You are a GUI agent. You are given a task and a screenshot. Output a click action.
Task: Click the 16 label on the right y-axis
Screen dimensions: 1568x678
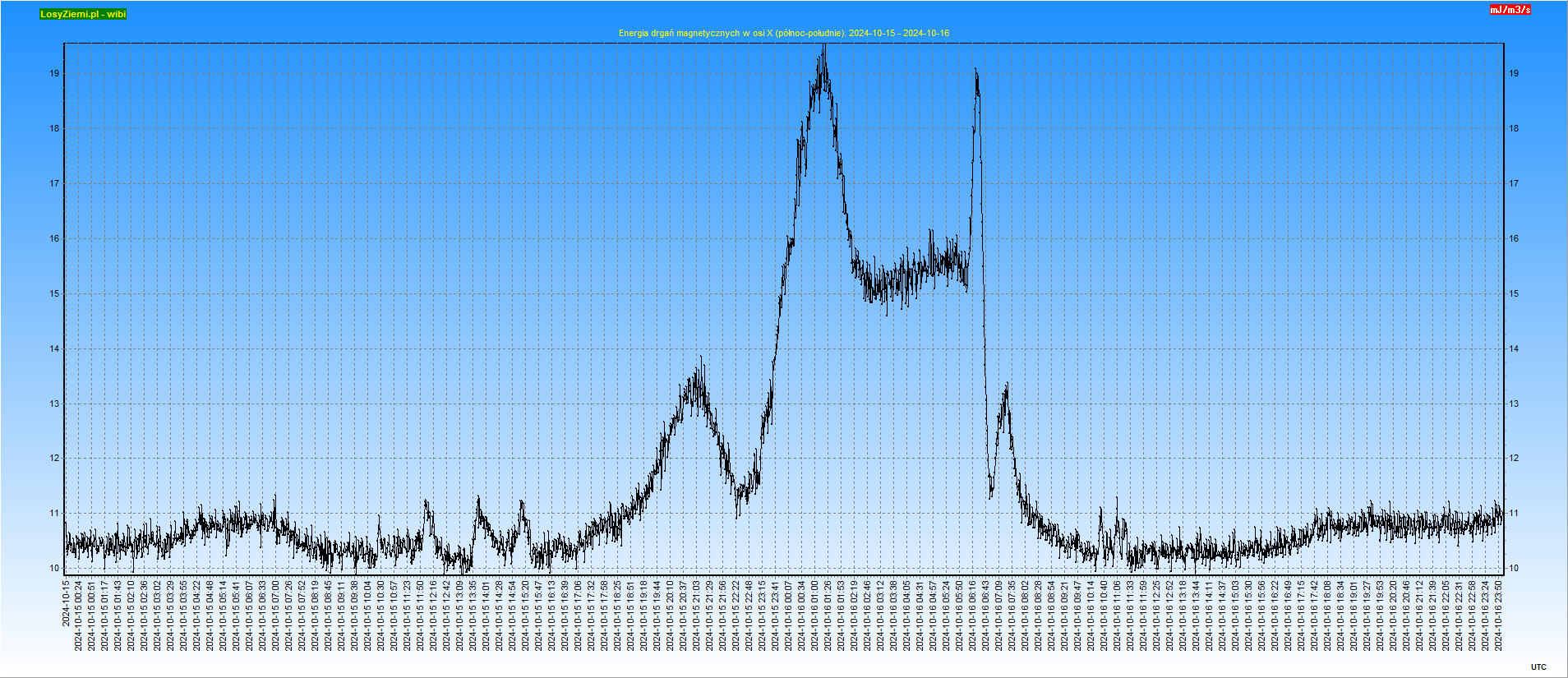pyautogui.click(x=1514, y=238)
